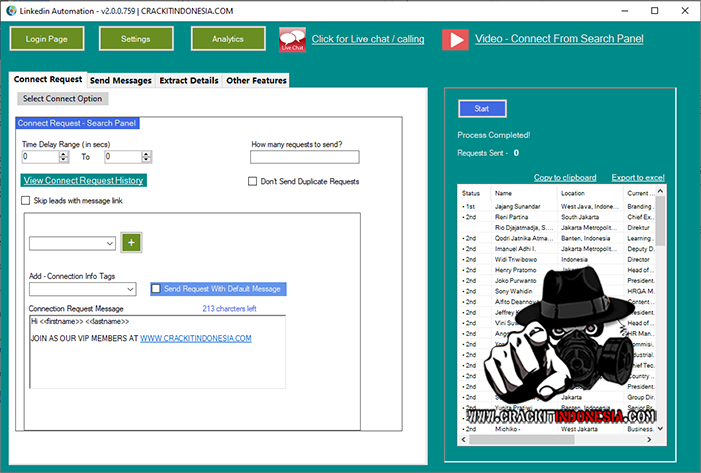The image size is (701, 473).
Task: Click the red video play icon
Action: (455, 39)
